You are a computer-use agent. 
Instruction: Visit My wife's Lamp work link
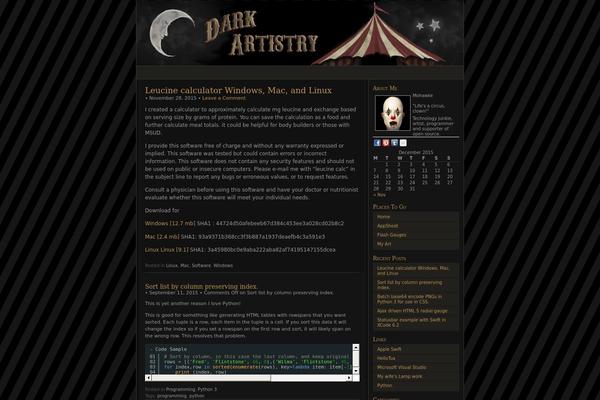click(x=399, y=376)
